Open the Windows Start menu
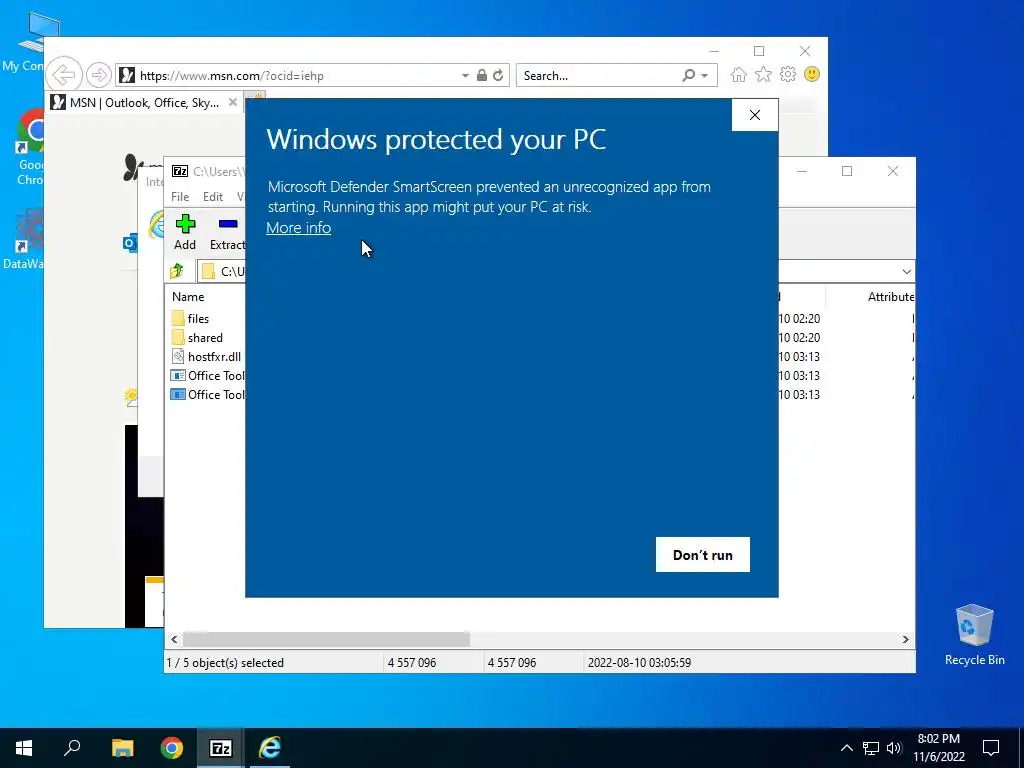The image size is (1024, 768). tap(24, 748)
